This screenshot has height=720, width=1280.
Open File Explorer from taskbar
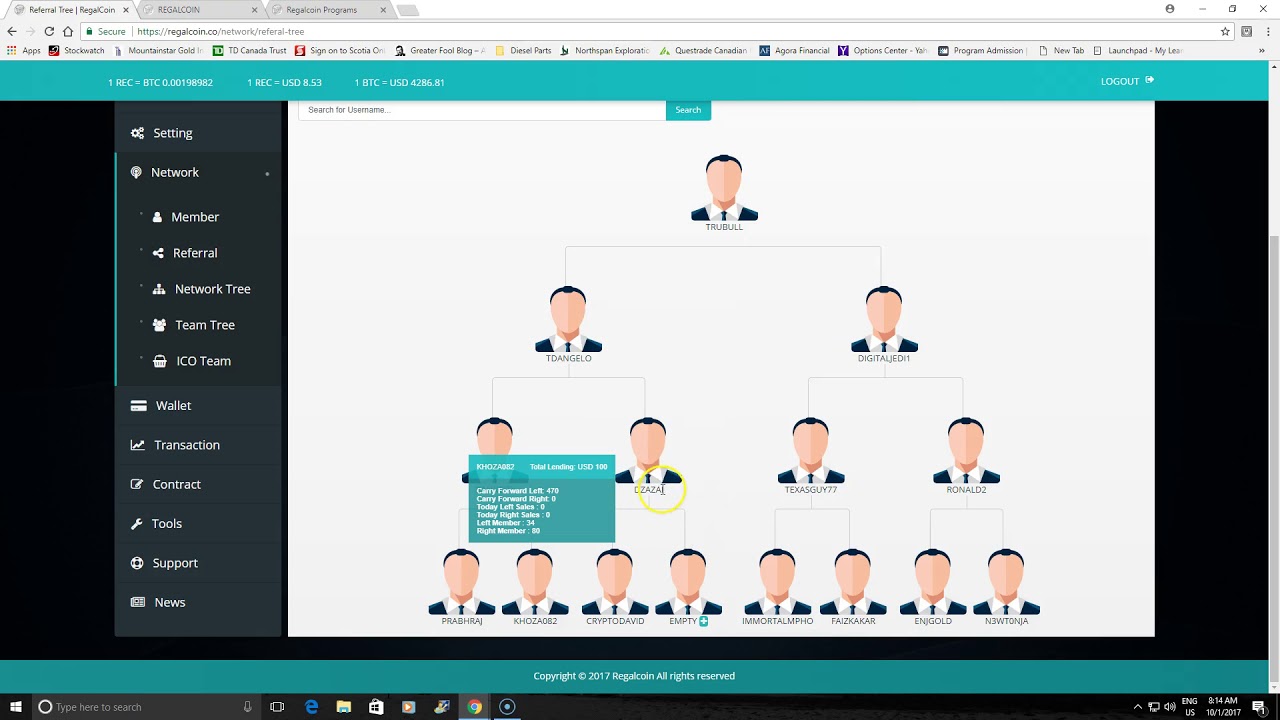coord(343,707)
